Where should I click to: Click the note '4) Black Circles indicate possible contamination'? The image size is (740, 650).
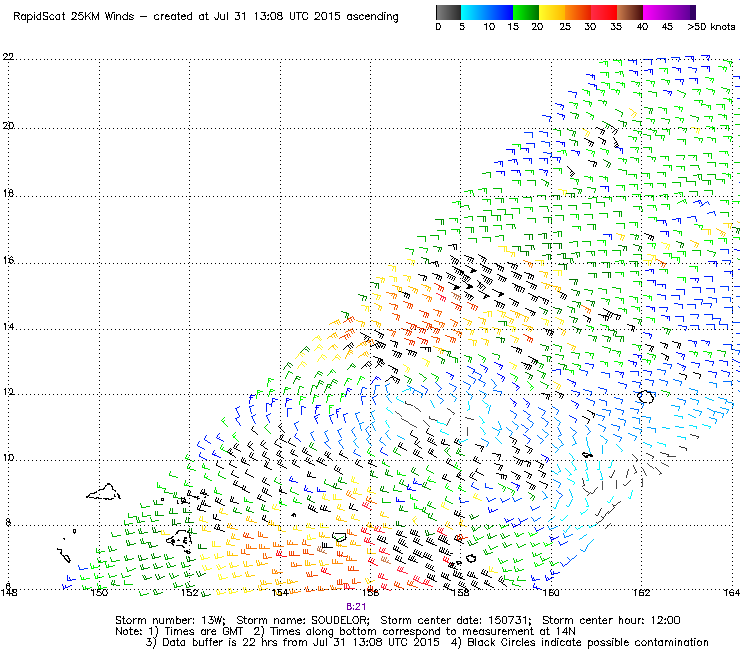point(580,642)
